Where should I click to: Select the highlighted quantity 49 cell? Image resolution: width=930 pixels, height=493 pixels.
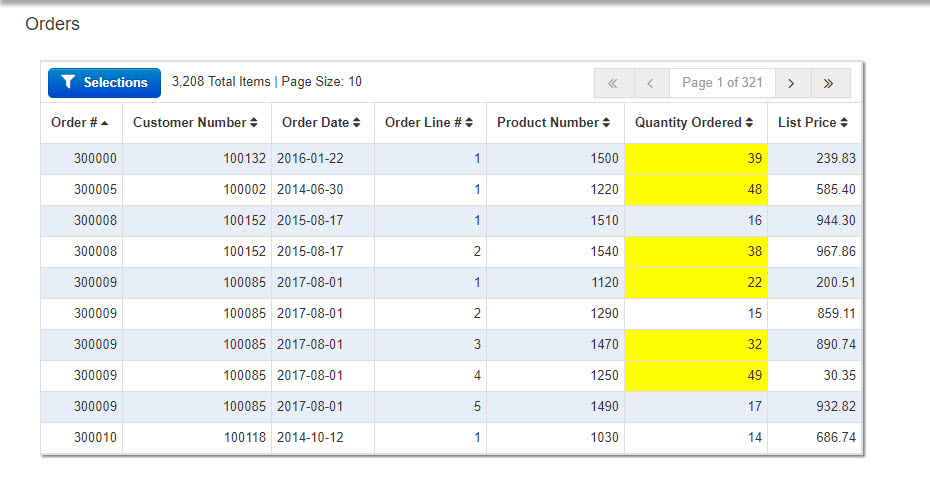(x=696, y=376)
